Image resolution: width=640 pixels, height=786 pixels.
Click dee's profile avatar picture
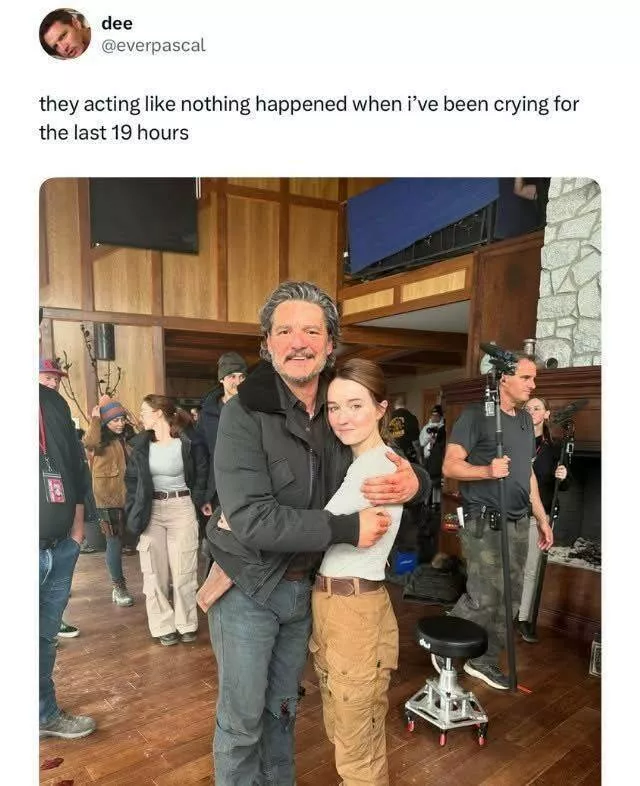pos(64,33)
